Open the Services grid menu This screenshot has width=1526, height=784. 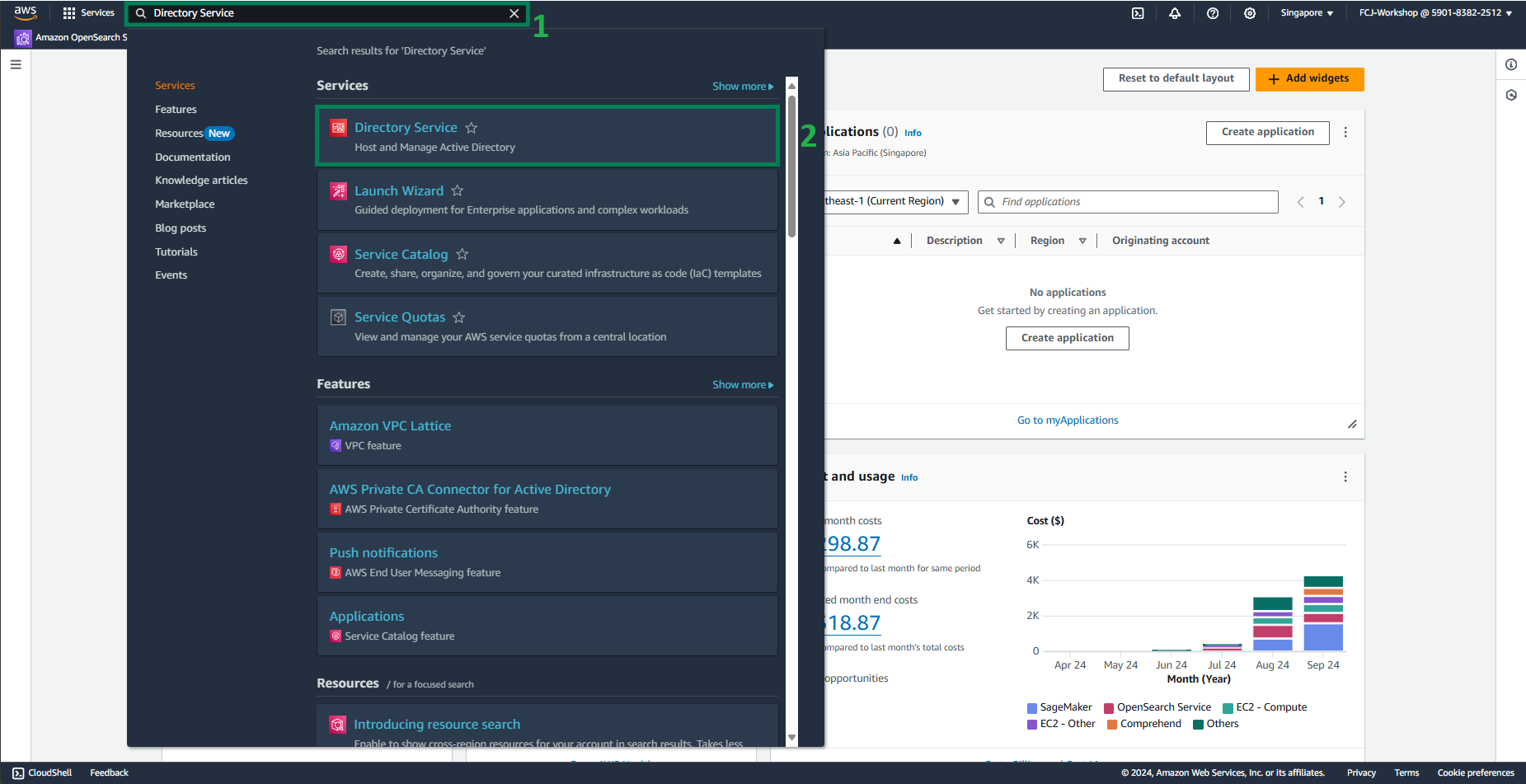88,13
